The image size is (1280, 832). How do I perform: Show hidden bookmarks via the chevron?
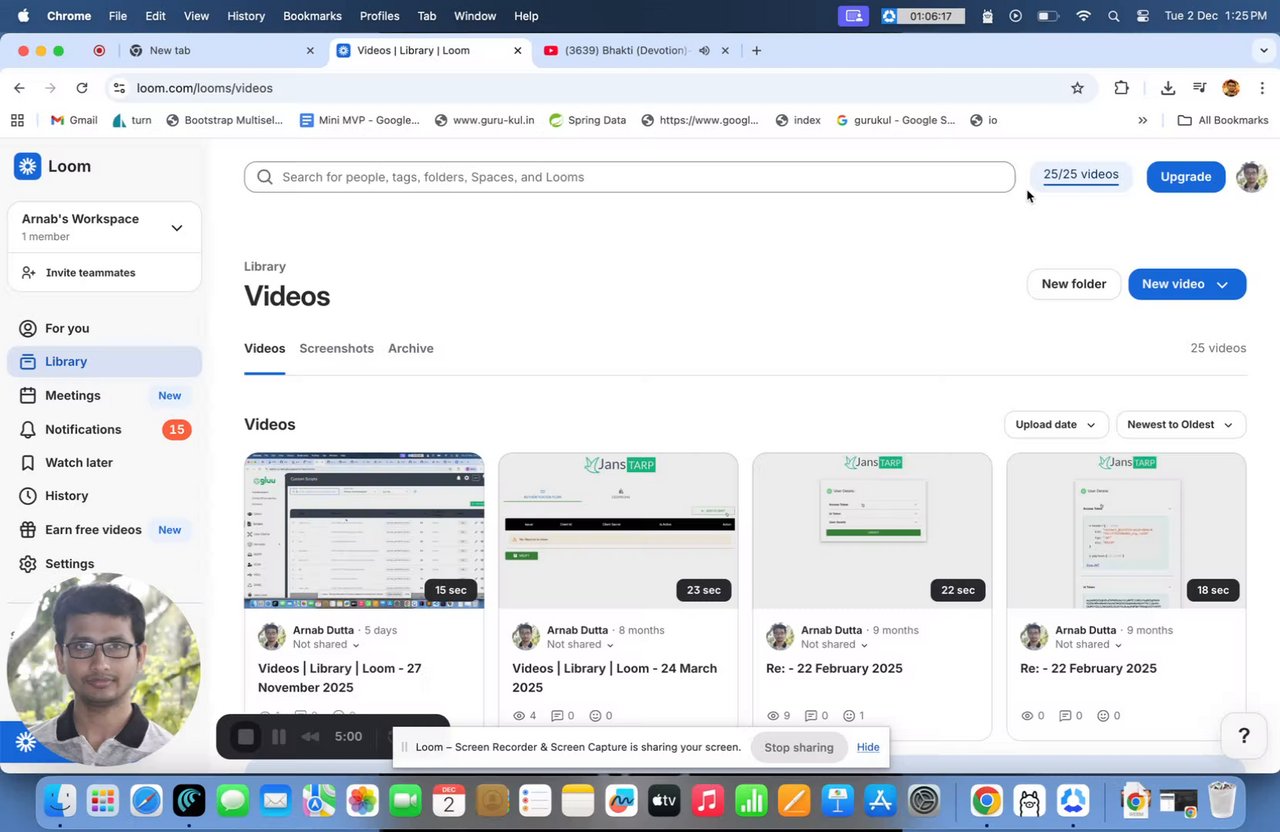click(1142, 120)
